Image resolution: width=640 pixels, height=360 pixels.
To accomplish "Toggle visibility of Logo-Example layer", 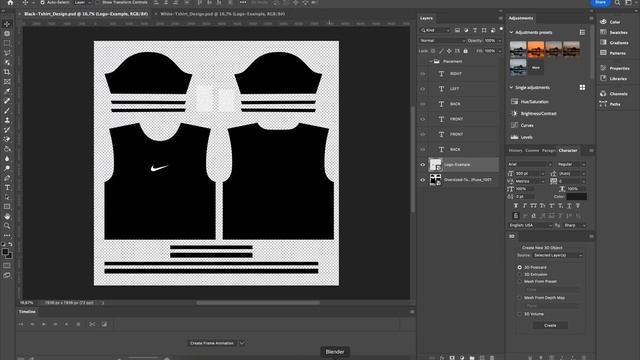I will (423, 164).
